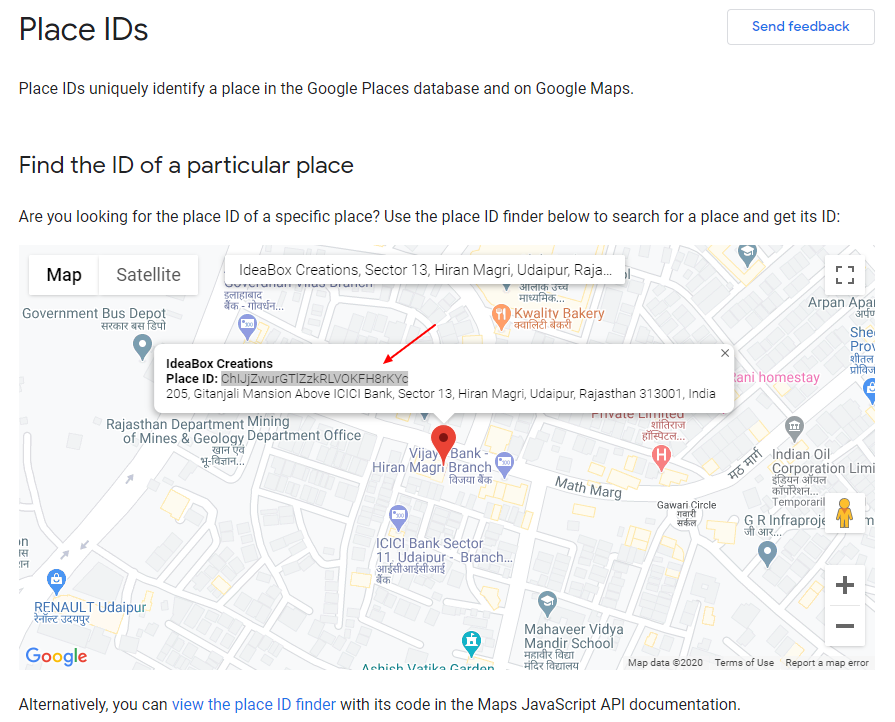Toggle fullscreen map view icon

[845, 275]
